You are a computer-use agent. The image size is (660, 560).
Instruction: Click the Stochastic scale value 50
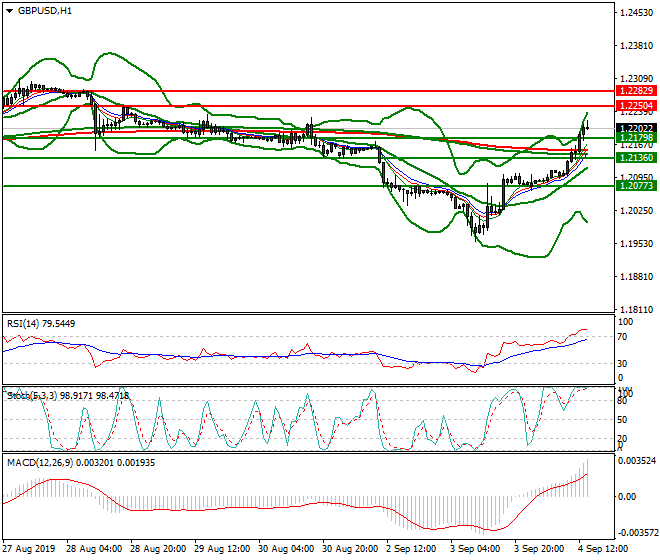[x=622, y=420]
